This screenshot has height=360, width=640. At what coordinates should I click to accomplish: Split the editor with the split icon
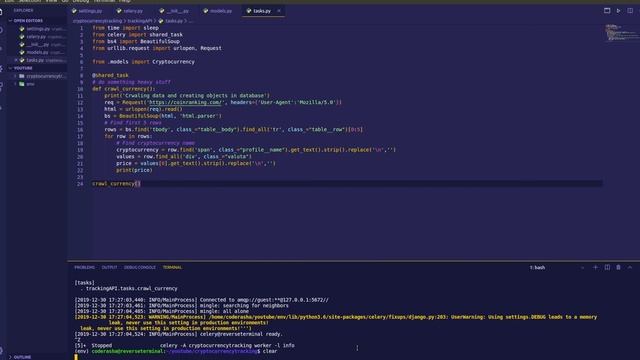point(630,11)
